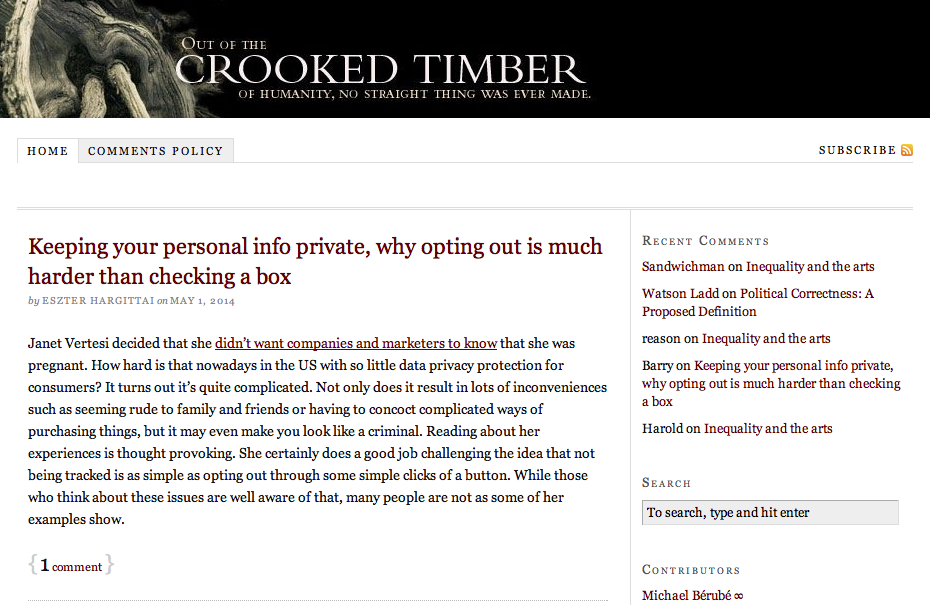Viewport: 930px width, 605px height.
Task: Open the 1 comment link
Action: coord(71,566)
